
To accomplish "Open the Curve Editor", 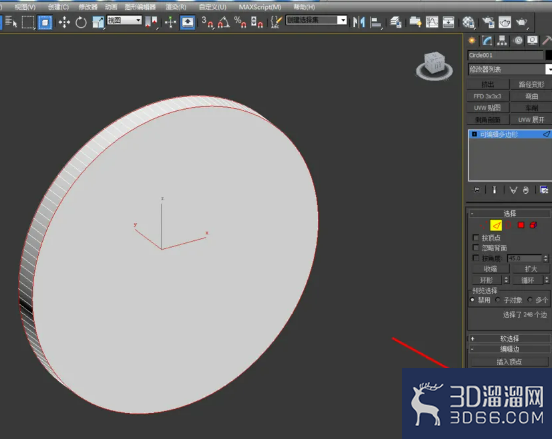I will [x=432, y=22].
